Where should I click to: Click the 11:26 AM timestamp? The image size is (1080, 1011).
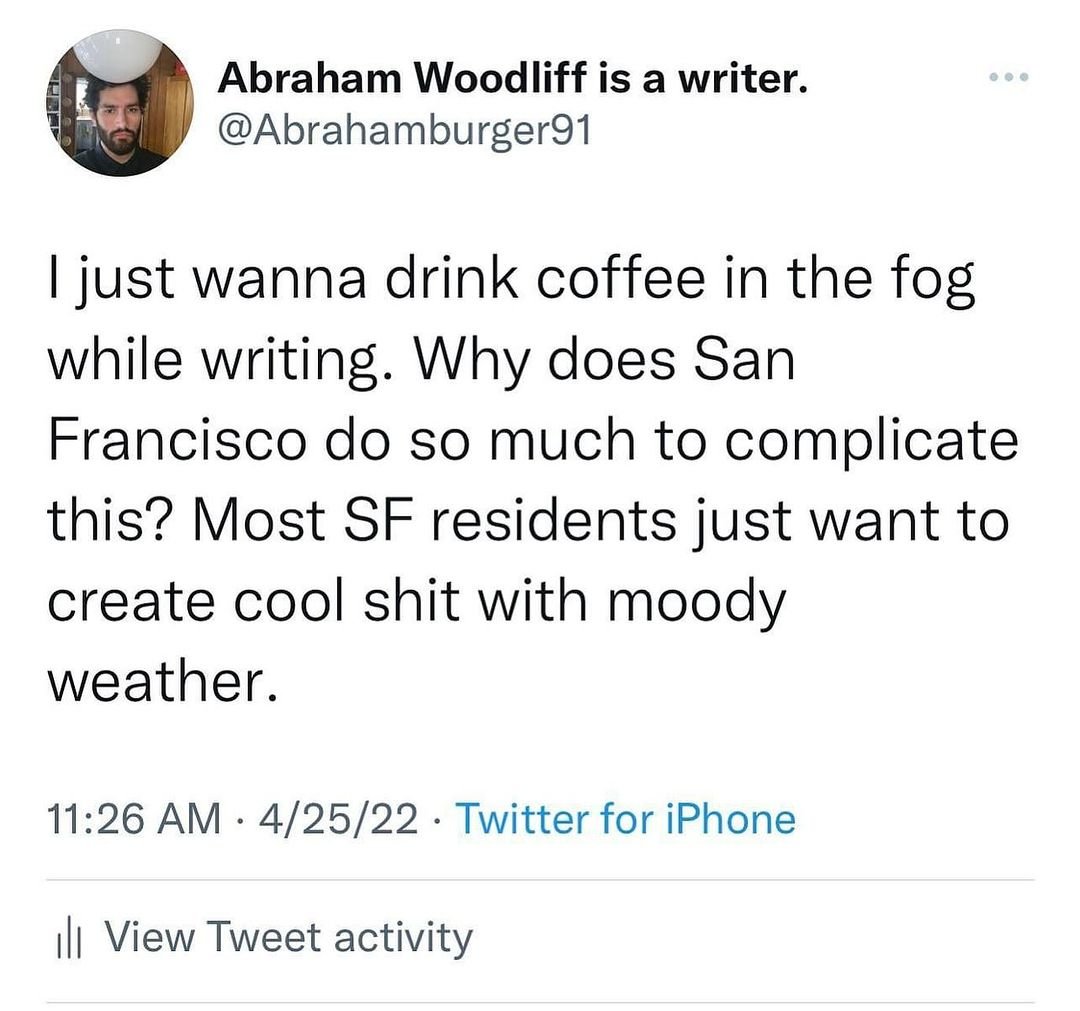(134, 820)
